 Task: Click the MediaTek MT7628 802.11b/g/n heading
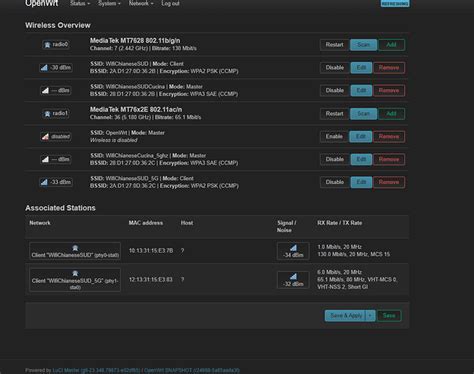point(135,41)
